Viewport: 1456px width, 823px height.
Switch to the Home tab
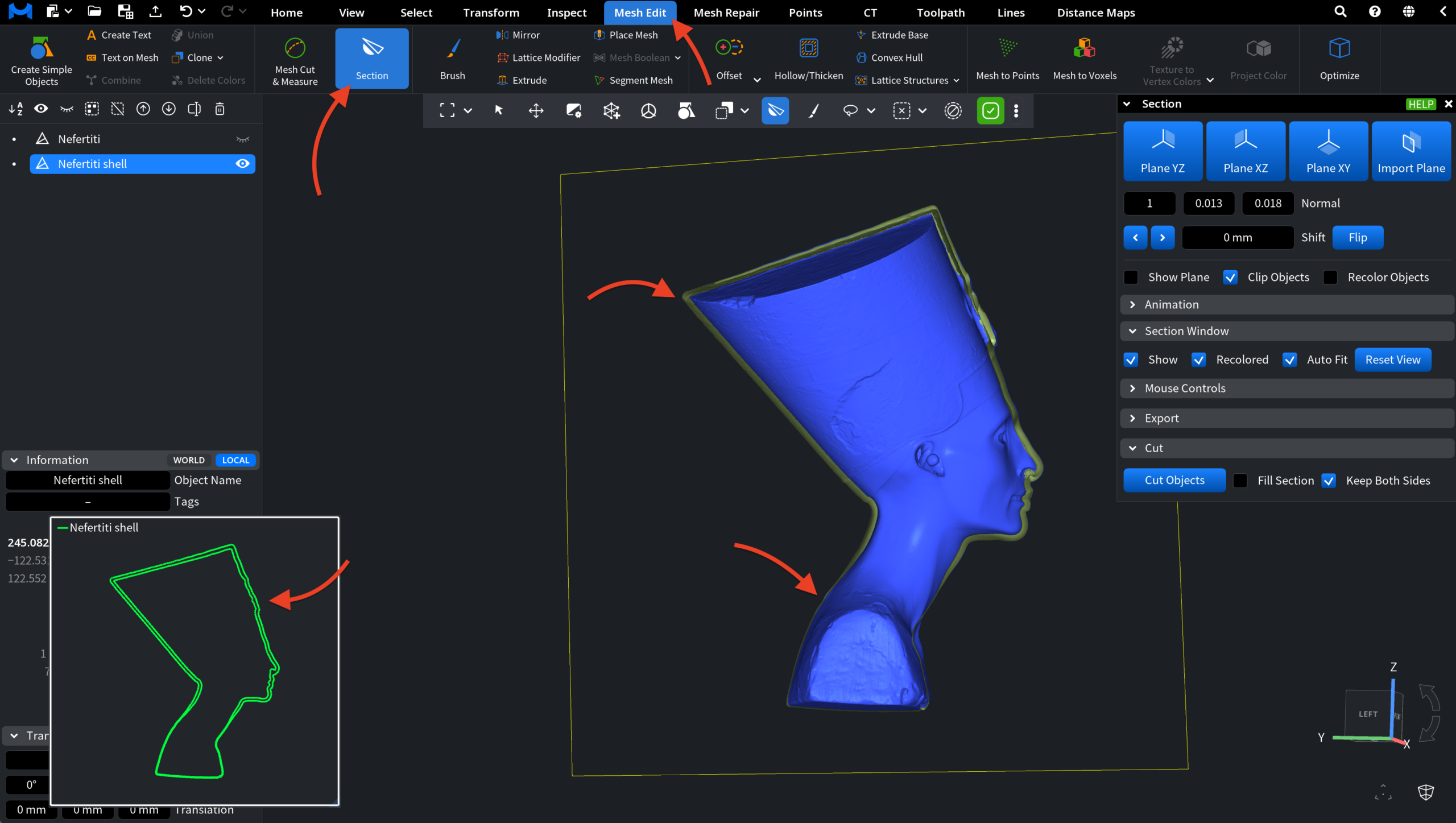tap(286, 13)
